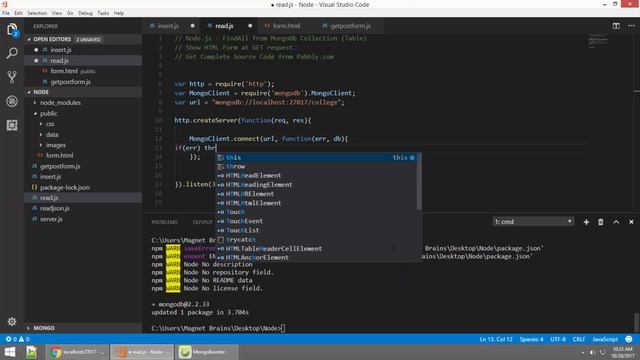640x360 pixels.
Task: Switch to the Problems panel tab
Action: point(164,222)
